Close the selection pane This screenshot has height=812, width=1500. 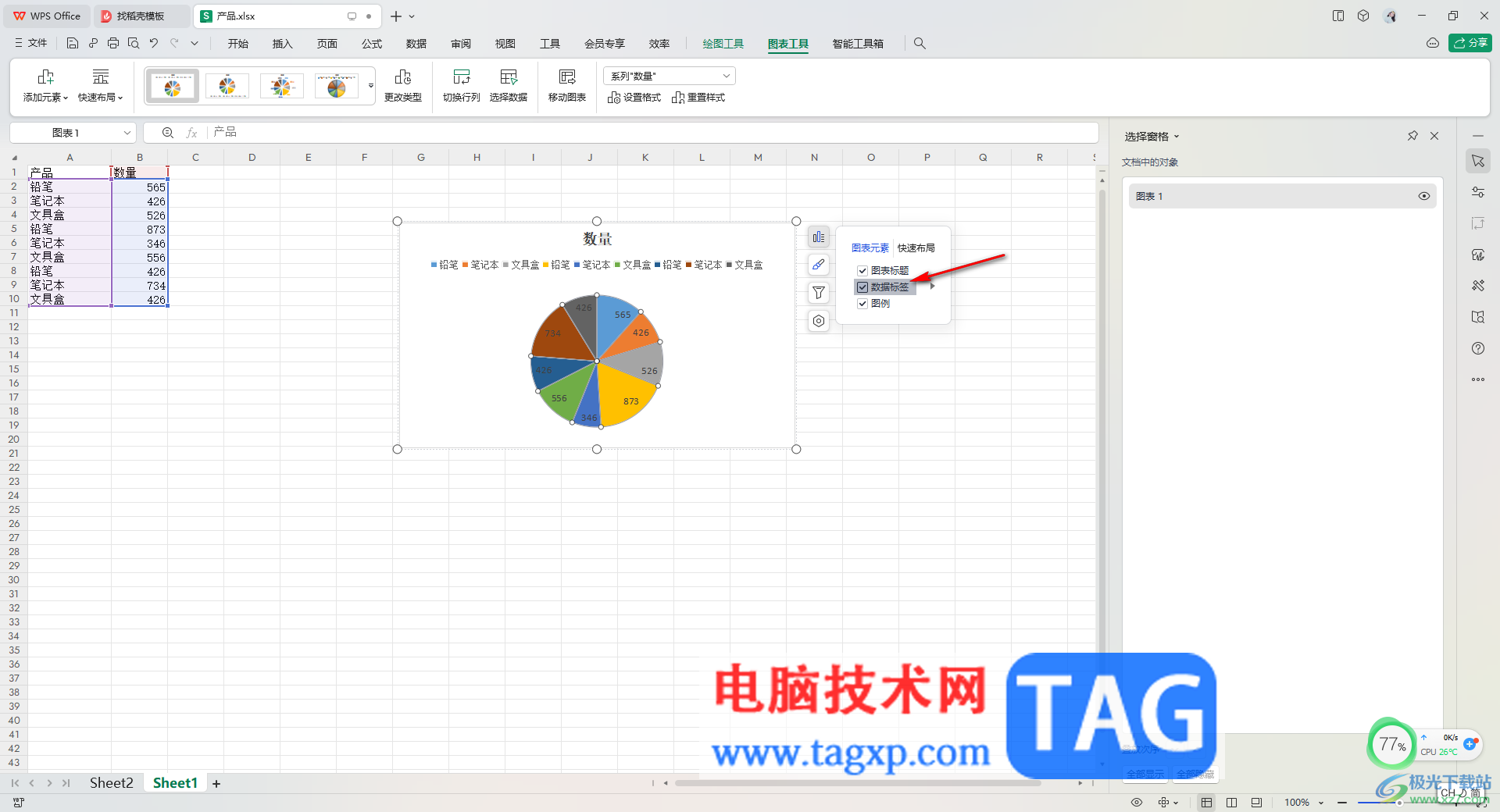tap(1434, 136)
